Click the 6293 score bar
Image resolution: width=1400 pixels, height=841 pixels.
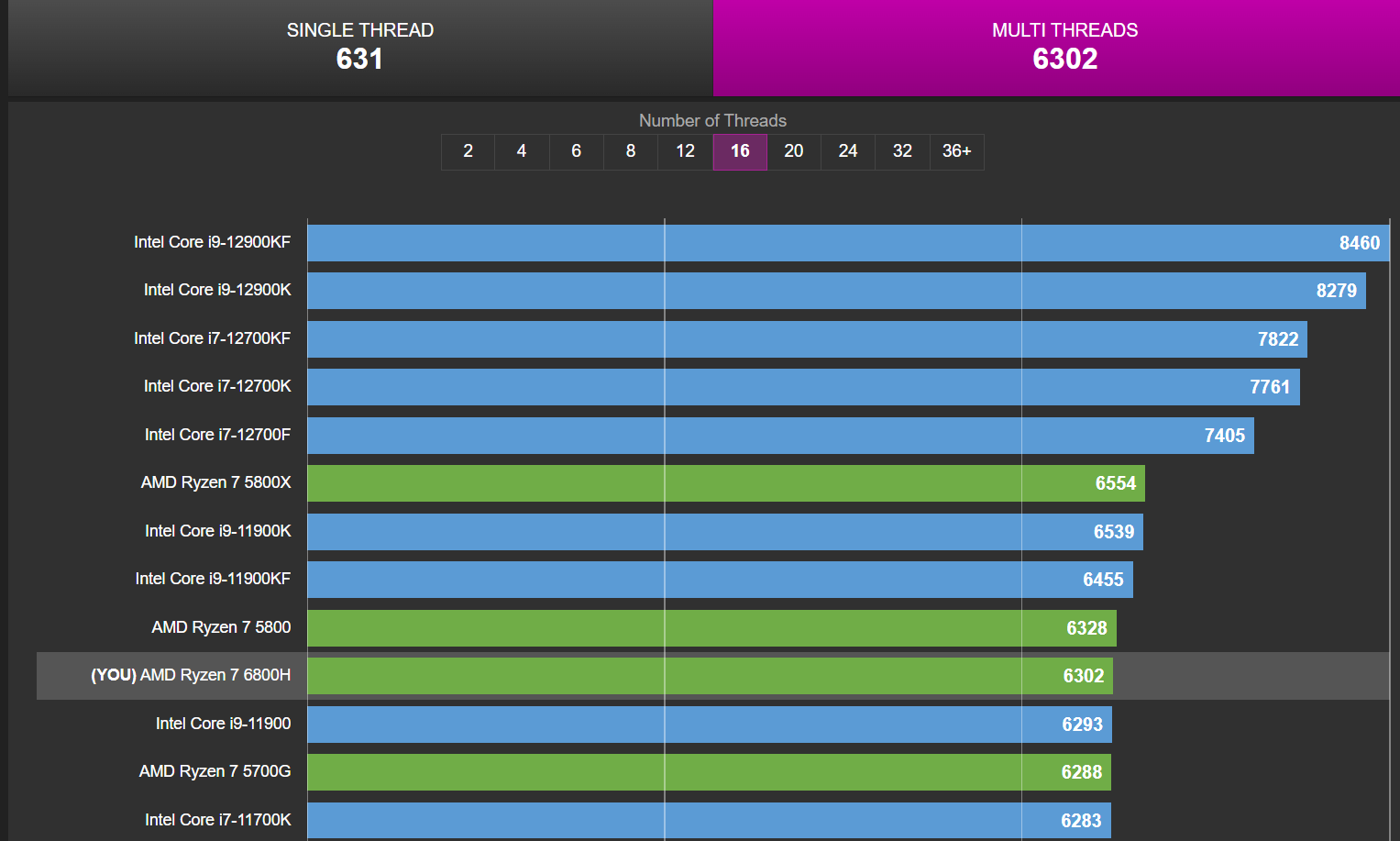point(710,725)
